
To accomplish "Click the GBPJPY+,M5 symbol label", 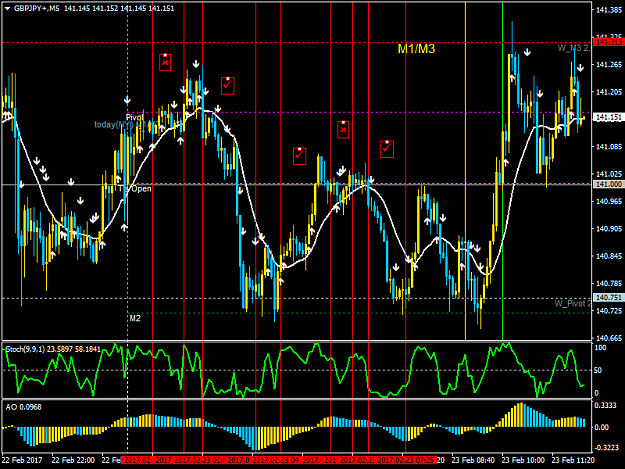I will [x=37, y=8].
